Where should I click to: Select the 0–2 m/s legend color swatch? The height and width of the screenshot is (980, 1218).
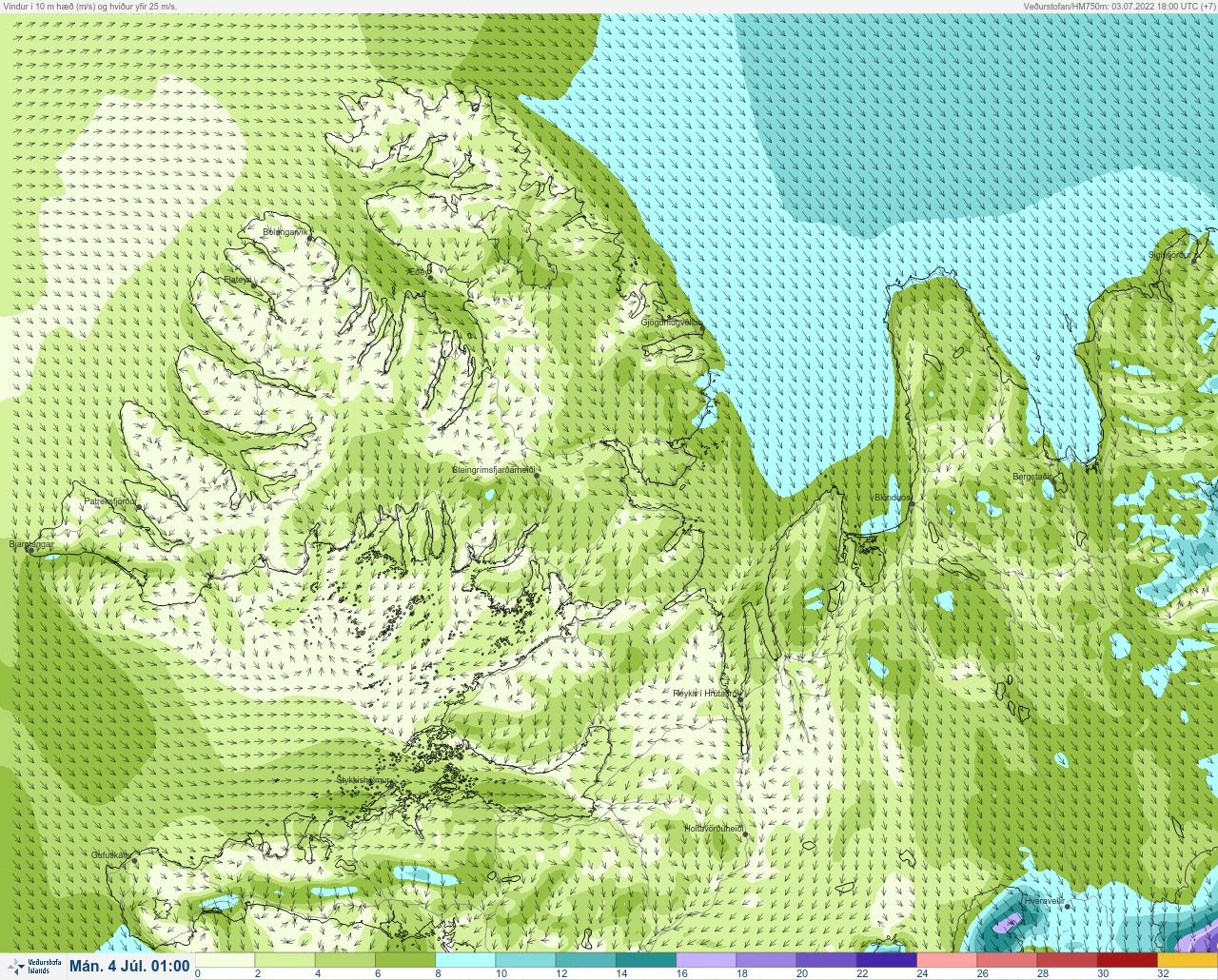click(225, 960)
